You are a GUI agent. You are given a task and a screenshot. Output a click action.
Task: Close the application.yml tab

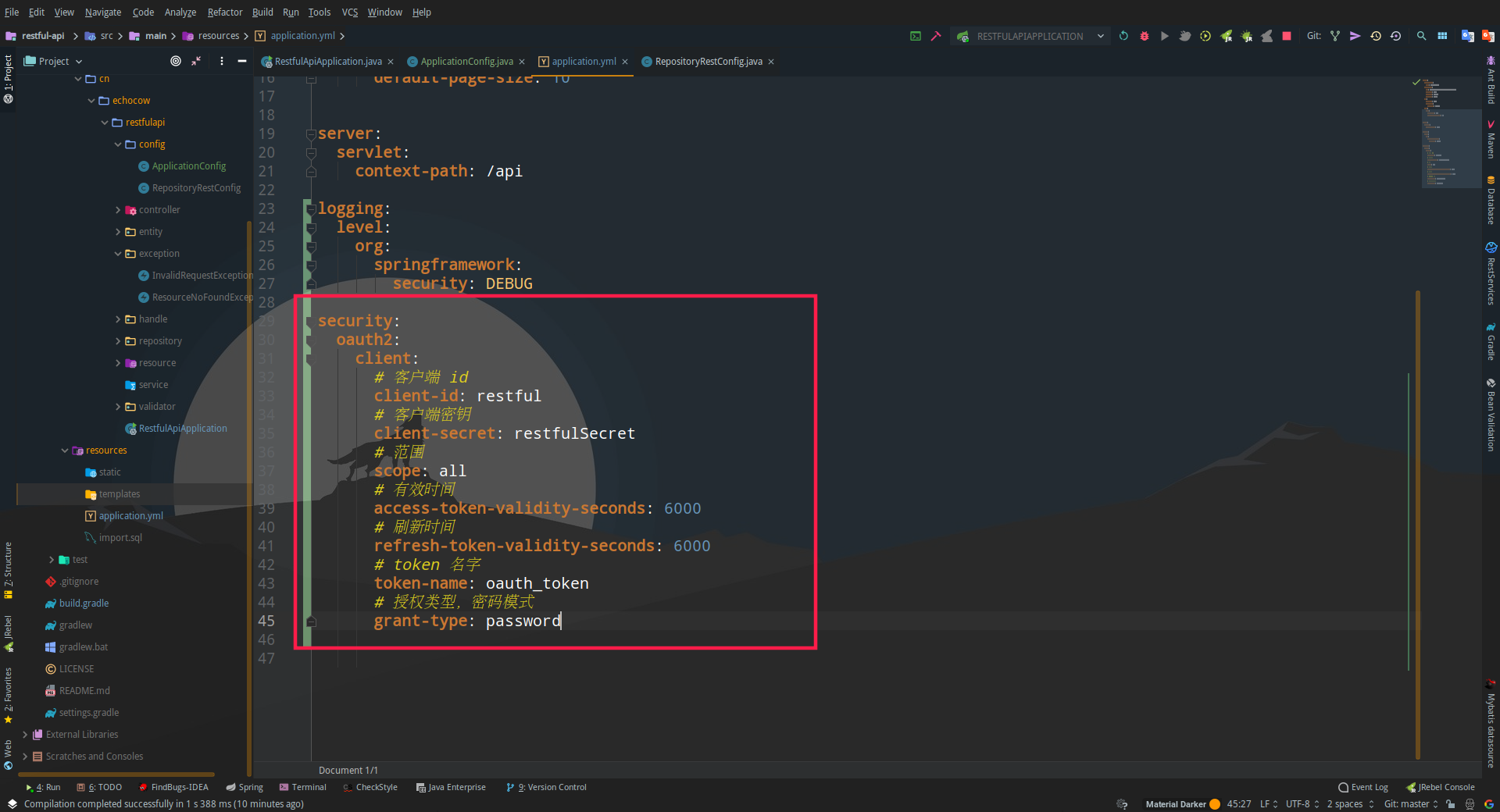pos(625,62)
